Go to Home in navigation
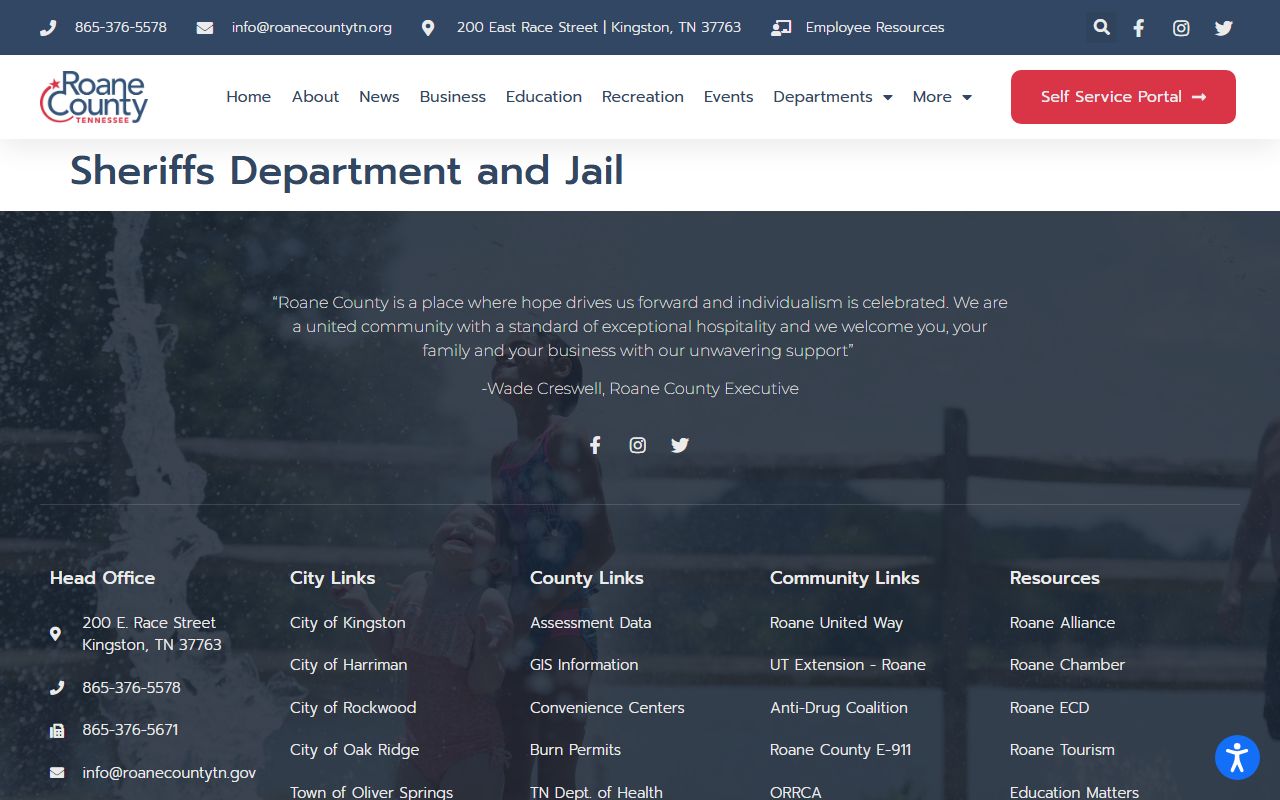Viewport: 1280px width, 800px height. (x=248, y=97)
